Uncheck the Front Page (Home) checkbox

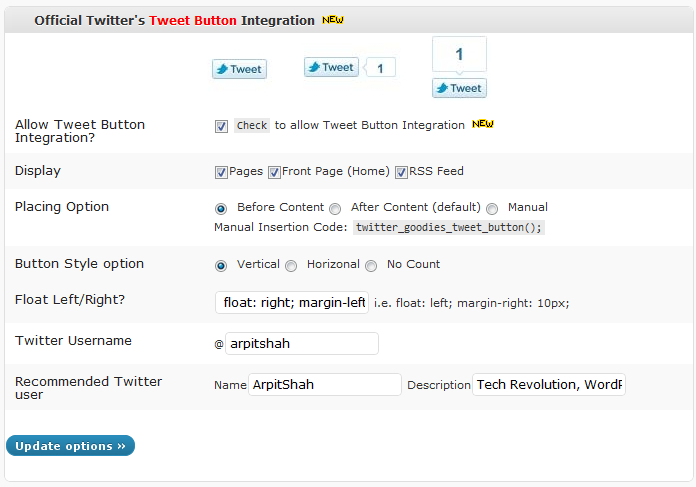point(274,172)
